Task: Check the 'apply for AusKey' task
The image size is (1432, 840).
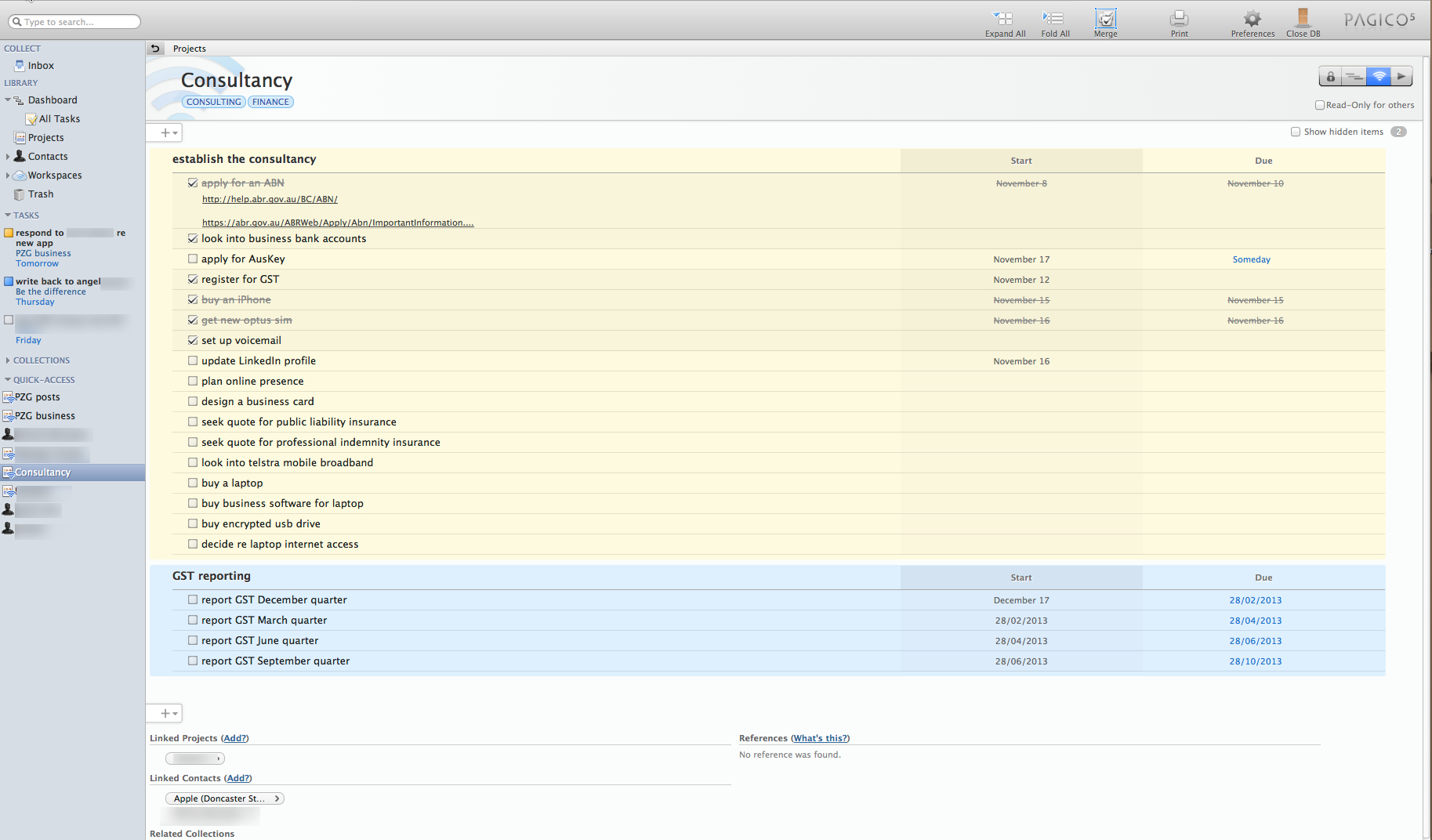Action: point(193,259)
